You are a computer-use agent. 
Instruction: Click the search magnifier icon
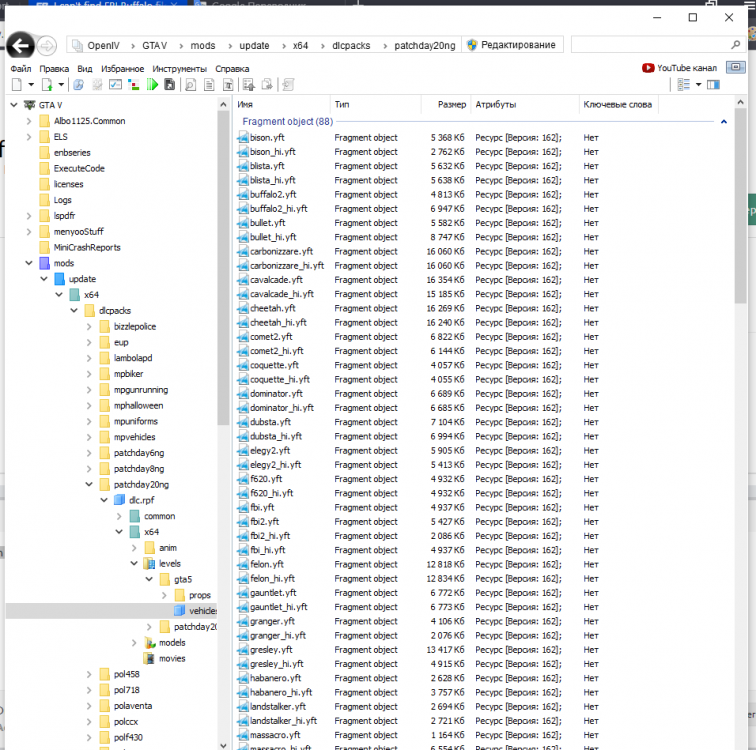pos(735,45)
